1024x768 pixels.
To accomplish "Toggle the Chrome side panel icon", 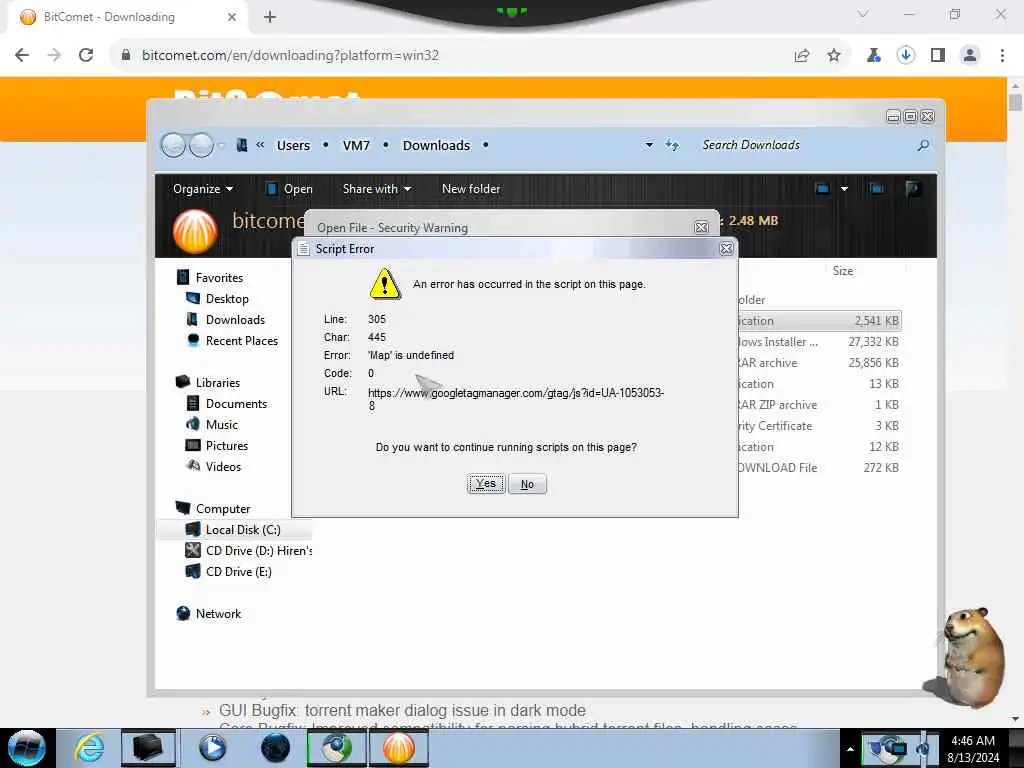I will tap(938, 55).
